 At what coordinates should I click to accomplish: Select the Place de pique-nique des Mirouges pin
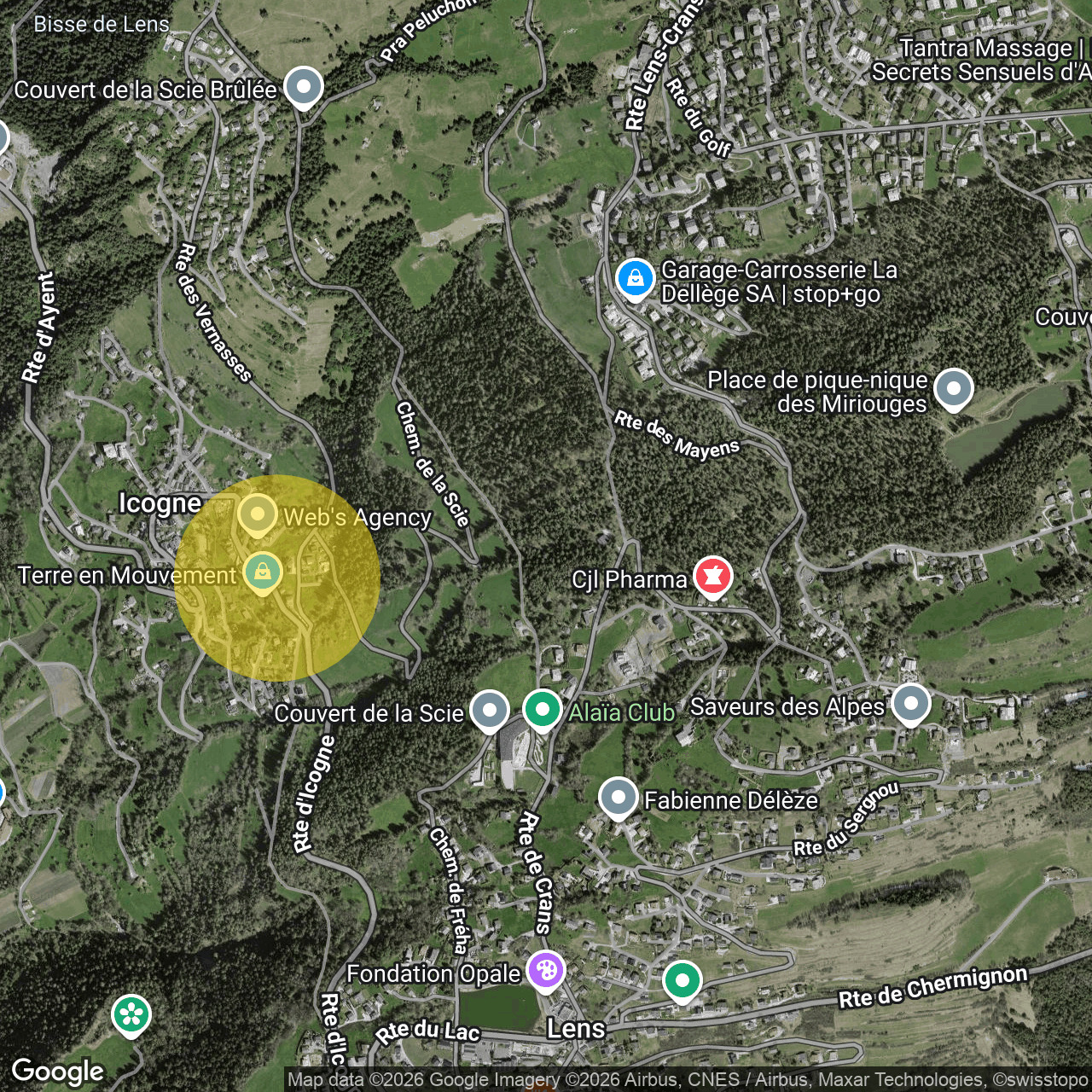pos(954,390)
